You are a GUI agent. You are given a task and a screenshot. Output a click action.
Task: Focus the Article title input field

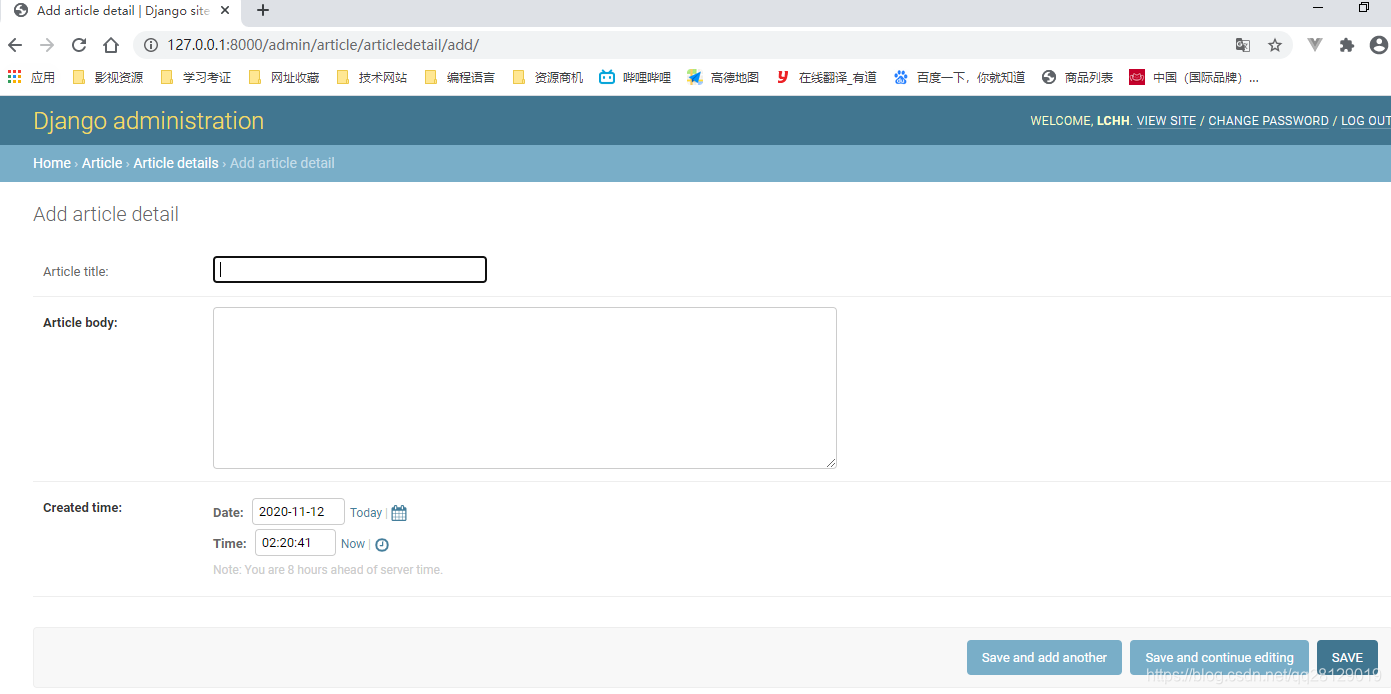[350, 270]
